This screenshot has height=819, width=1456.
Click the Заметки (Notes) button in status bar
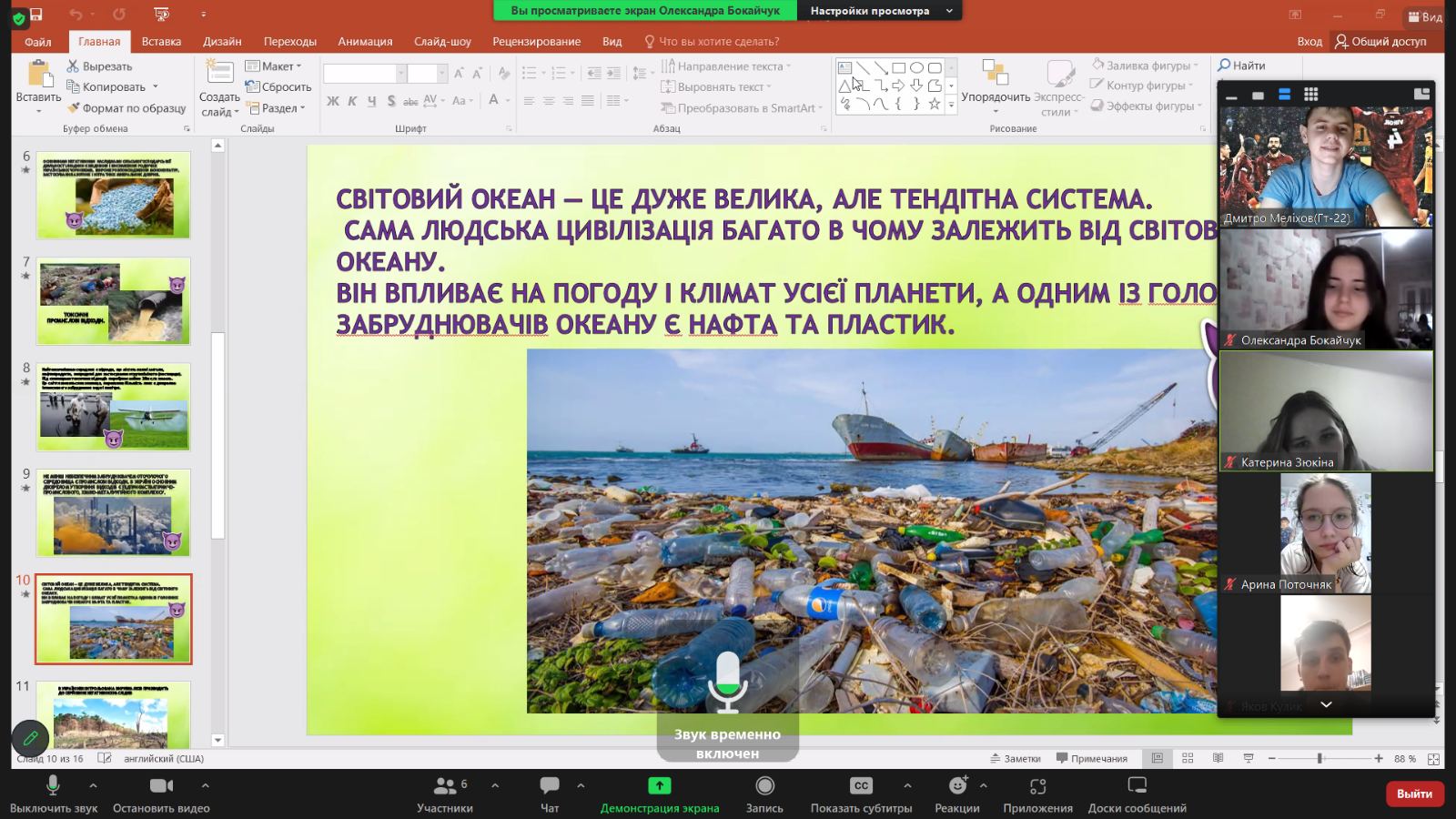pyautogui.click(x=1016, y=758)
